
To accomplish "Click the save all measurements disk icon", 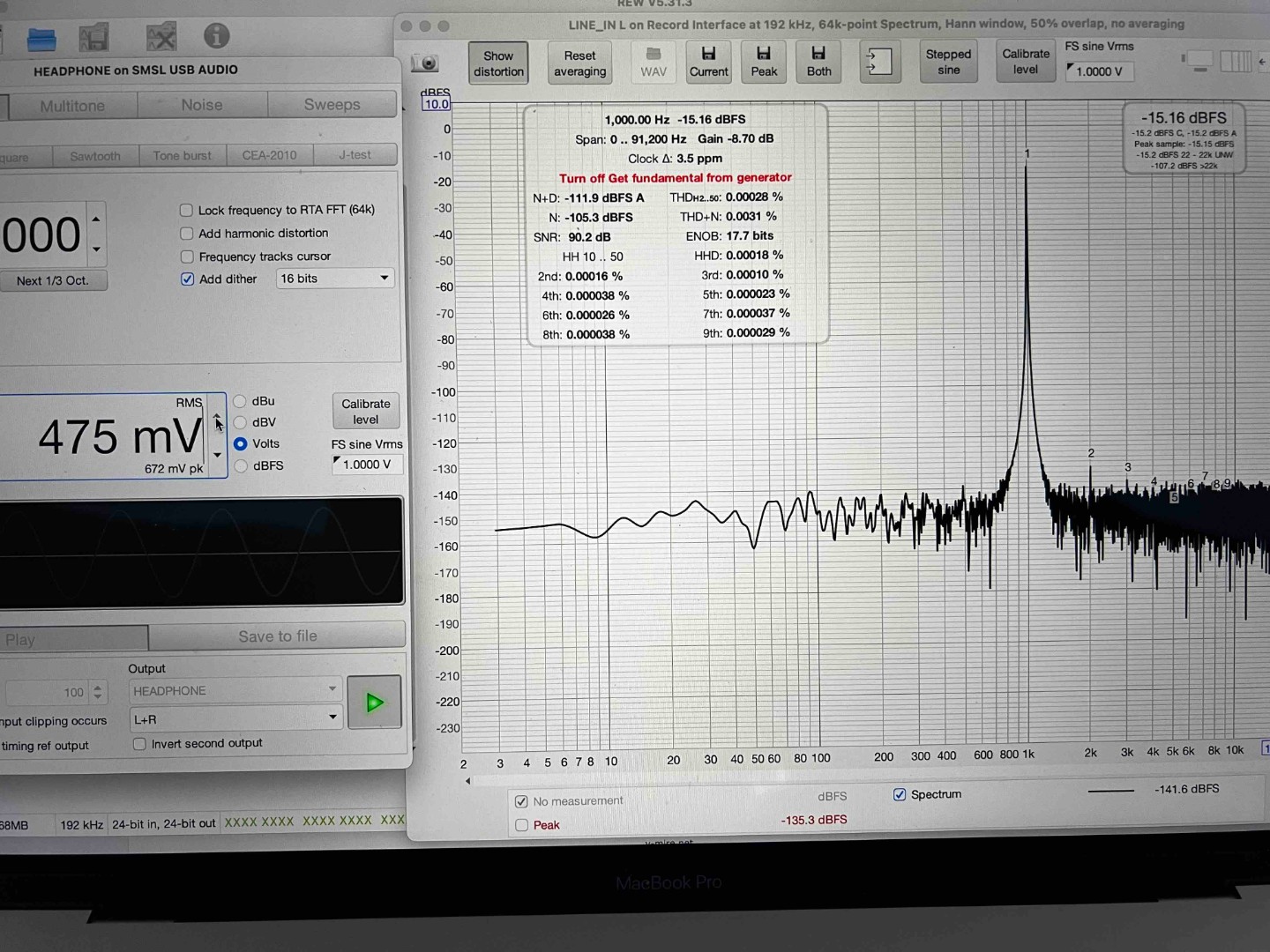I will 93,37.
